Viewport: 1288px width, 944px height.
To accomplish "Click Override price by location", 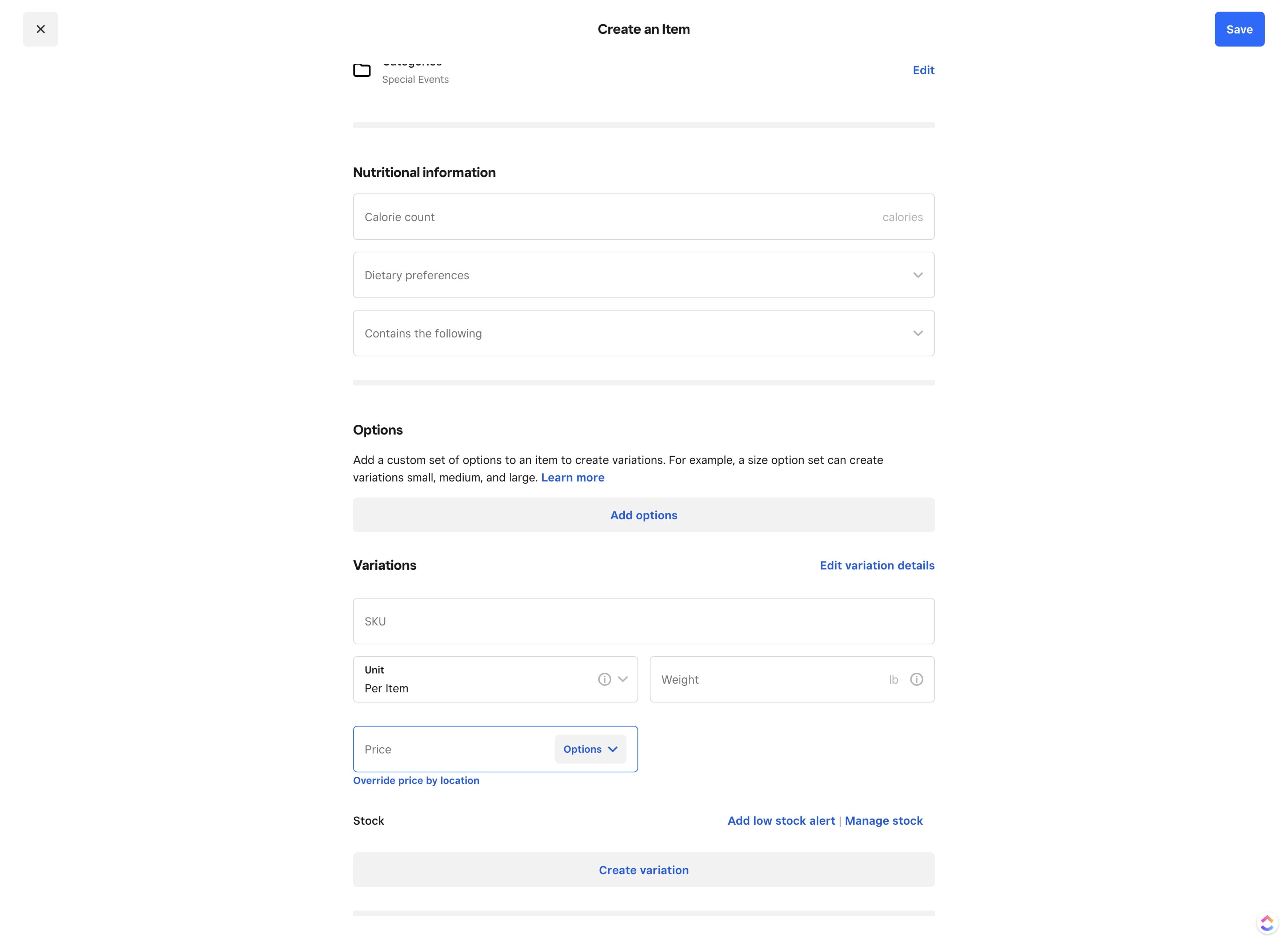I will coord(416,781).
